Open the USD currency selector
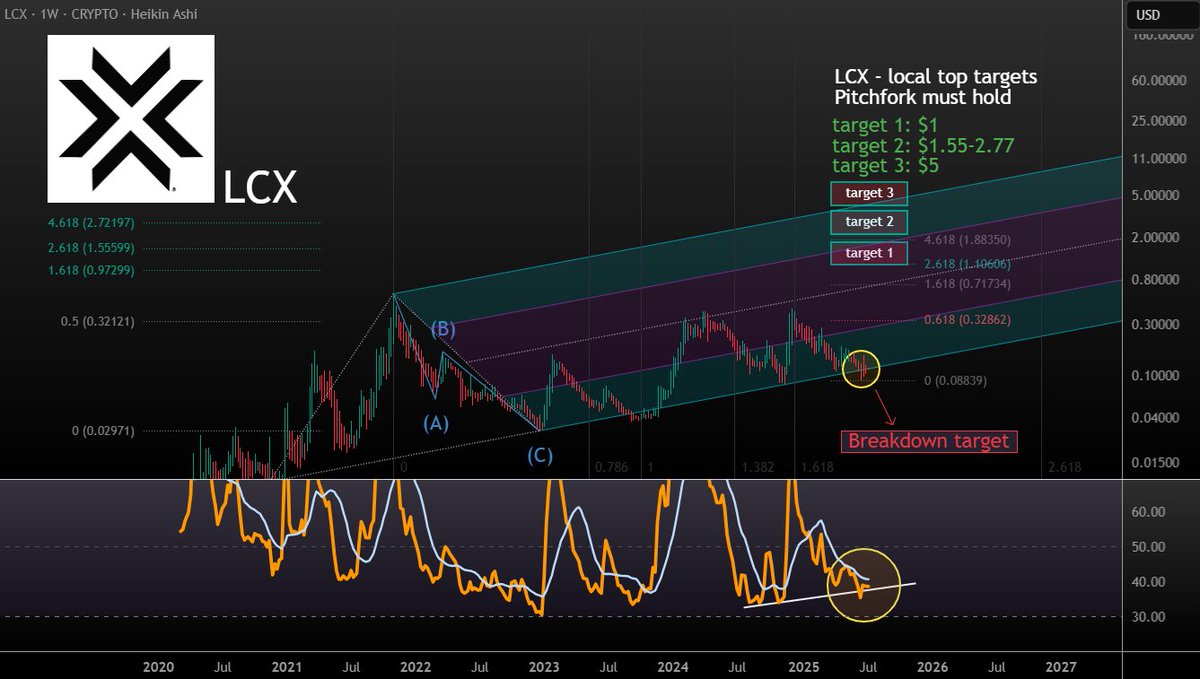This screenshot has height=679, width=1200. pyautogui.click(x=1161, y=15)
